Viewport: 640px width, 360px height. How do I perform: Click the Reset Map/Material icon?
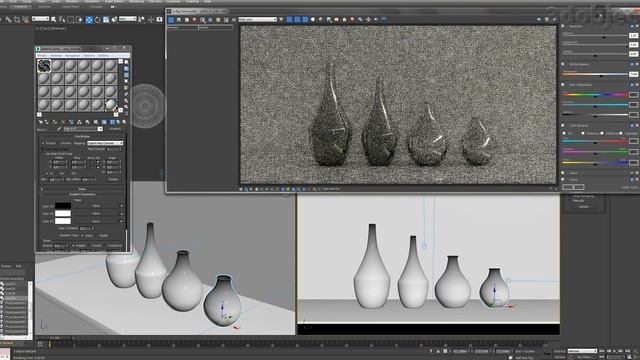click(x=63, y=122)
